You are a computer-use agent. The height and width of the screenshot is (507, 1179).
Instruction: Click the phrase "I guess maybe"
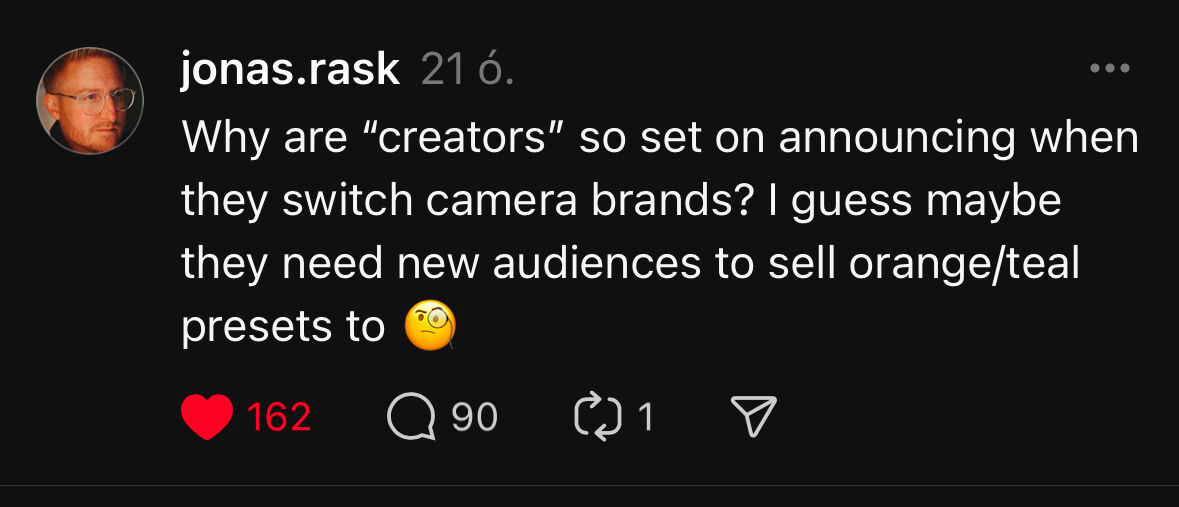pyautogui.click(x=915, y=201)
